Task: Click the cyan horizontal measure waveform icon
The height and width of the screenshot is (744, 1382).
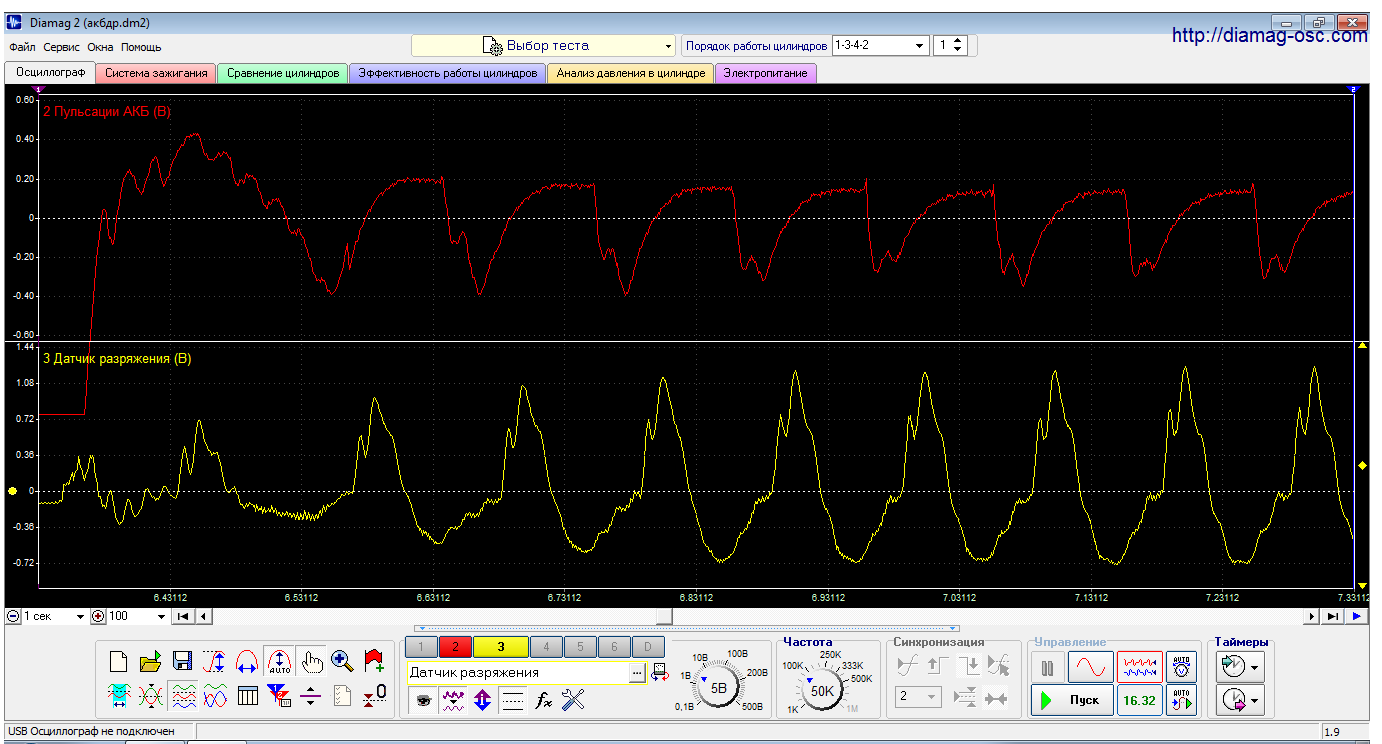Action: pyautogui.click(x=118, y=695)
